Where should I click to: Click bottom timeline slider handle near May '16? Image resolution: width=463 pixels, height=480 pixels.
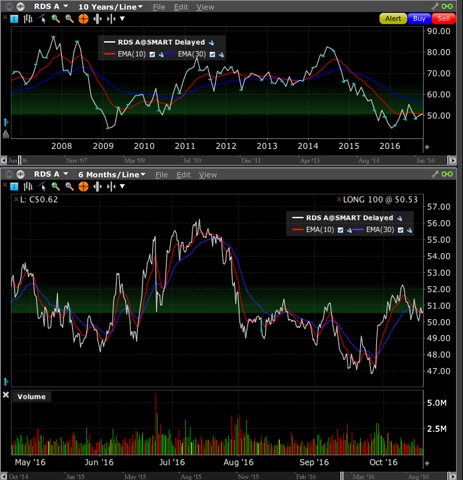coord(342,476)
